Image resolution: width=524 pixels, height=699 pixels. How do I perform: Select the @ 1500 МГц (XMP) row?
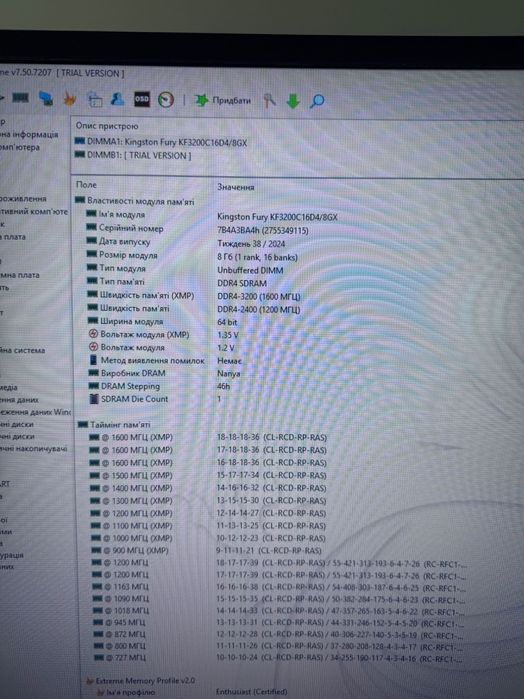coord(207,475)
